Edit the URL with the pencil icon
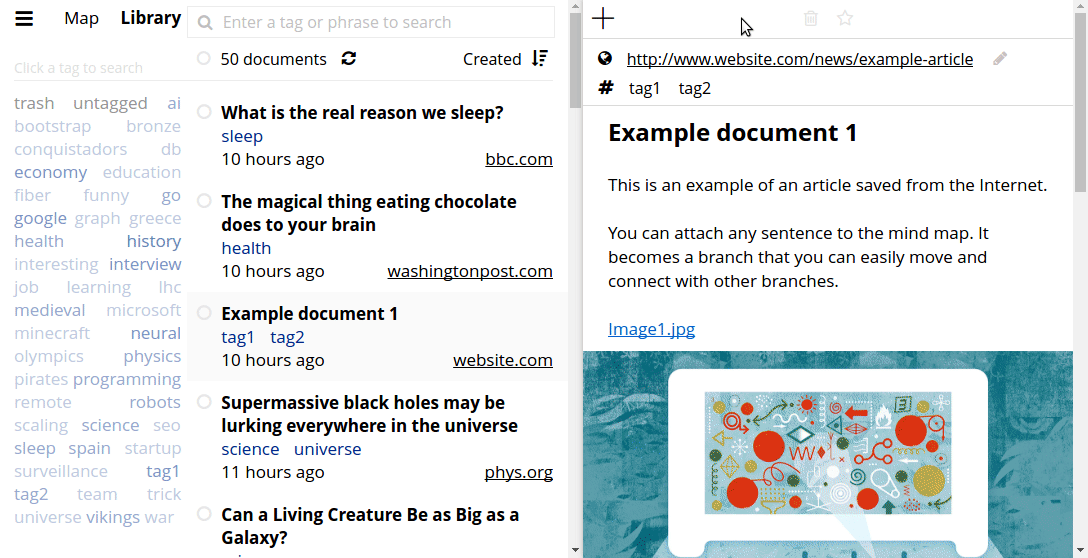The image size is (1088, 558). 1000,59
